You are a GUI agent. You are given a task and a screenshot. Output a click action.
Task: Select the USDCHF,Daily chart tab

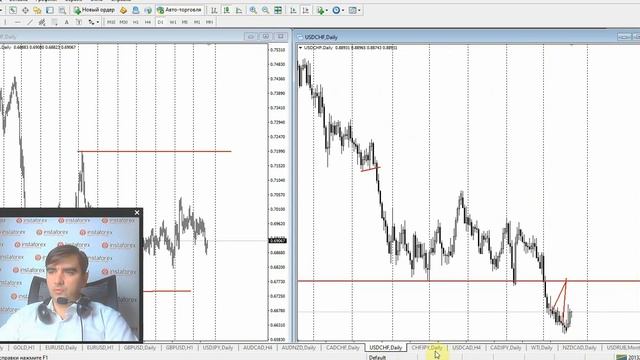click(x=385, y=348)
